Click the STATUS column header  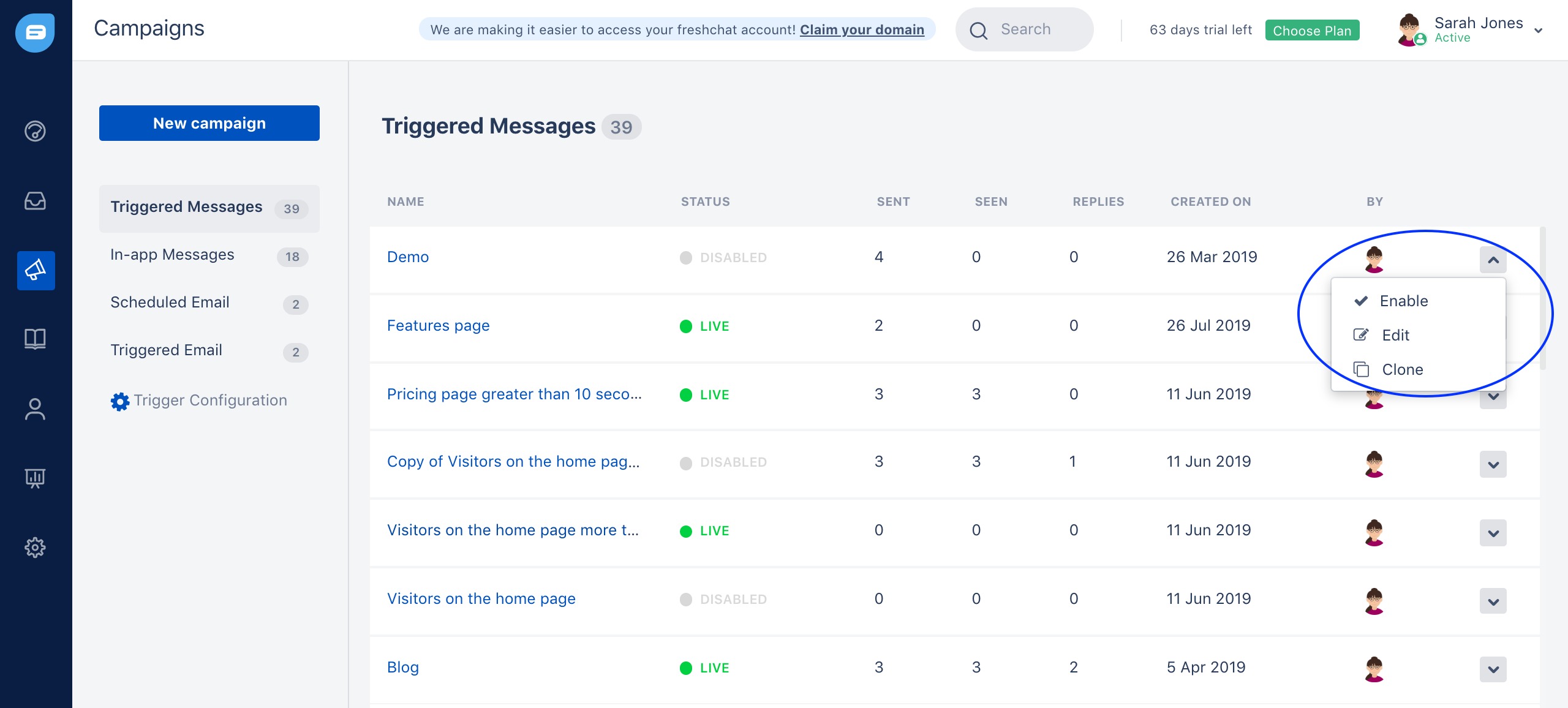(x=706, y=201)
